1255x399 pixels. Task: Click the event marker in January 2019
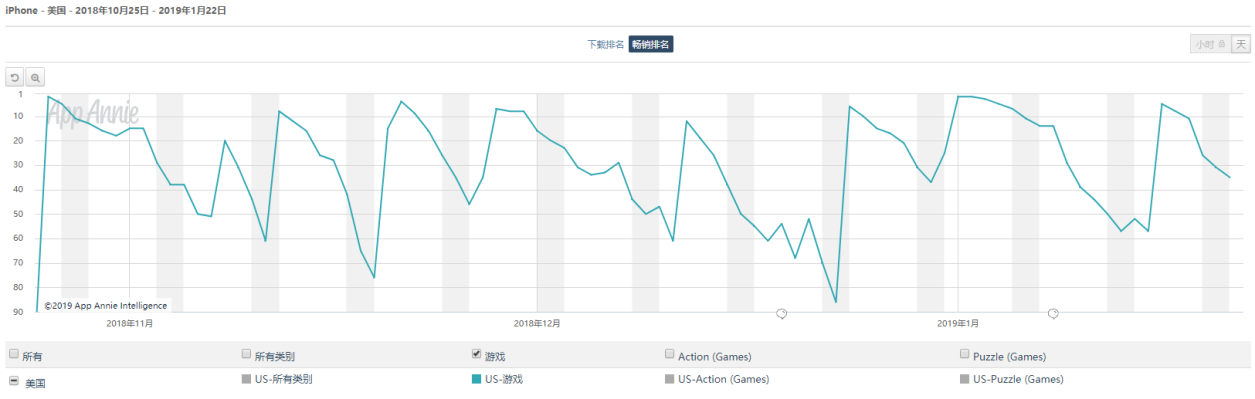click(x=1053, y=313)
